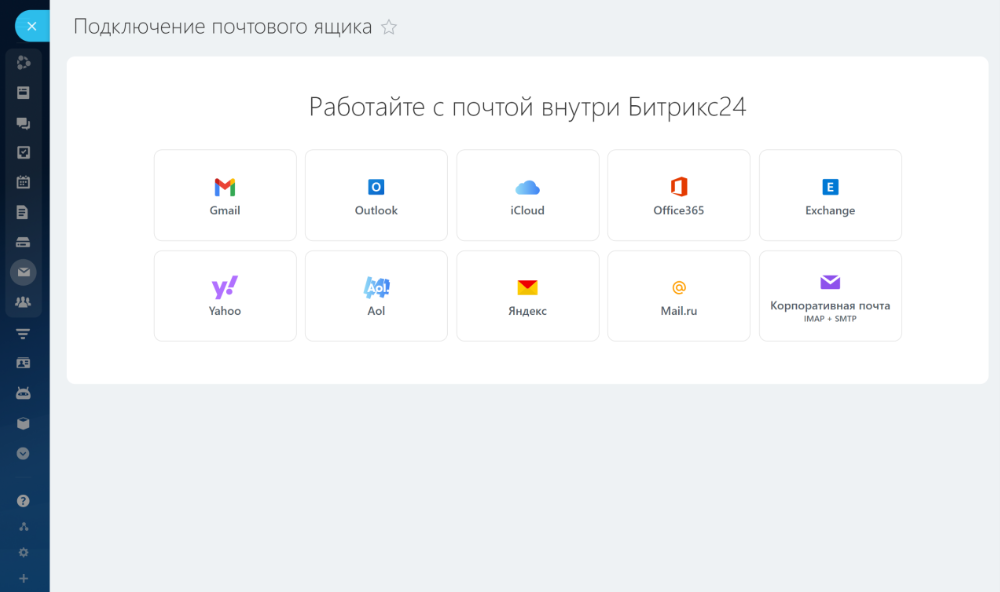Screen dimensions: 1000x592
Task: Open the workgroups people icon in sidebar
Action: click(23, 302)
